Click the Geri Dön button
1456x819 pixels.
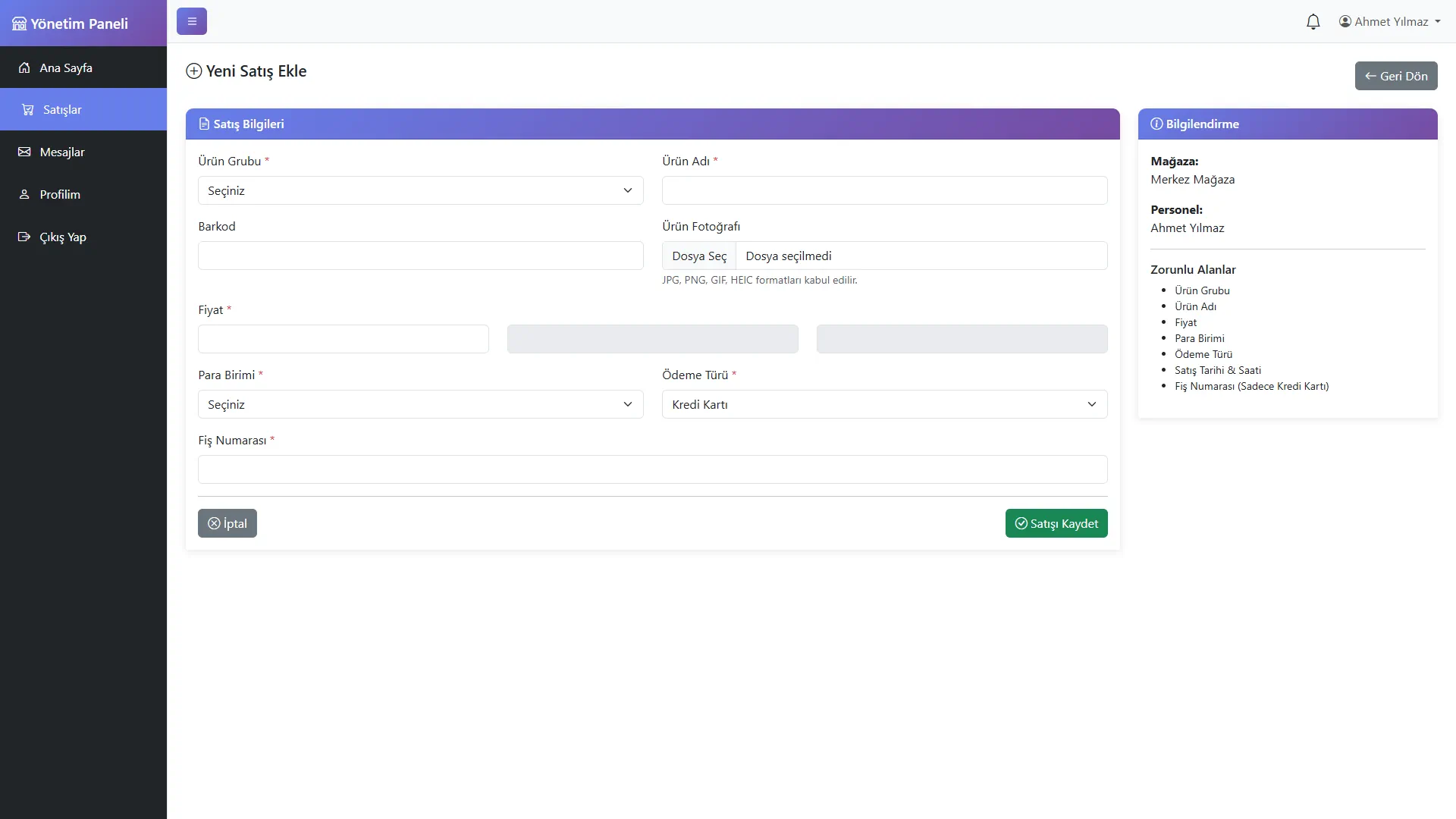[x=1396, y=76]
